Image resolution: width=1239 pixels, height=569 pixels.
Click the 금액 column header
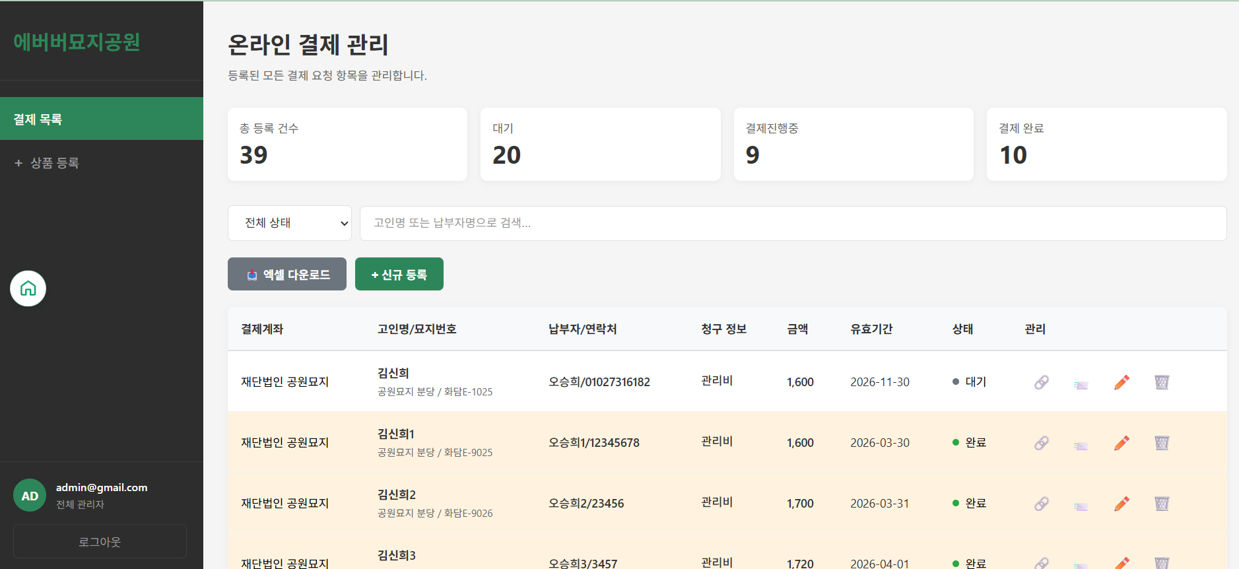click(798, 329)
